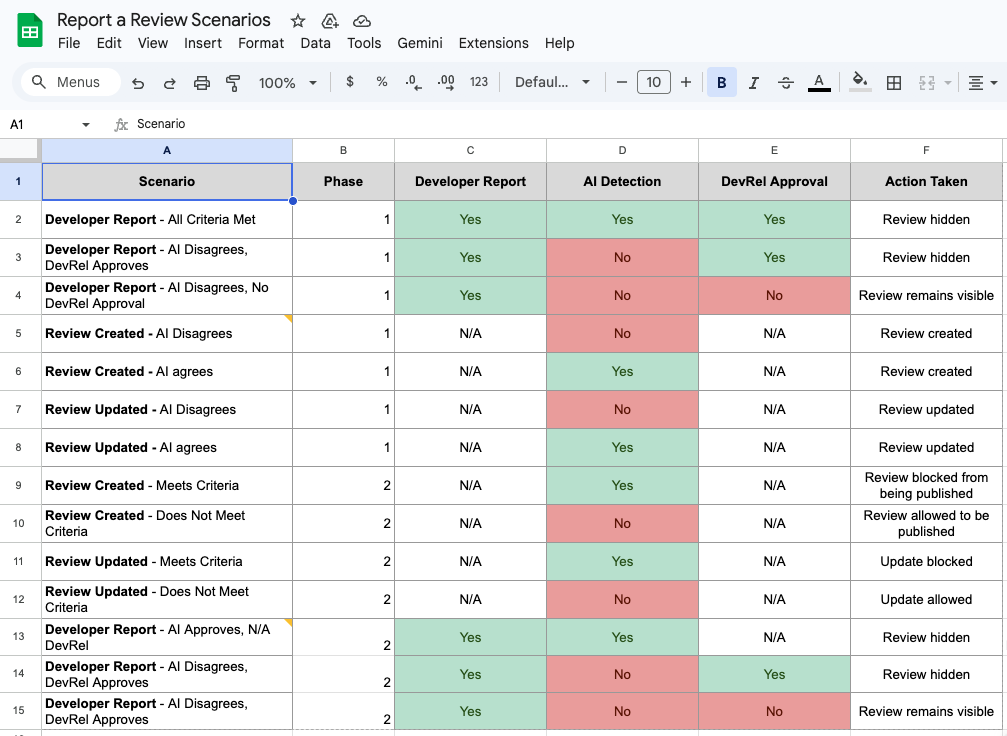Increase decimal places
The height and width of the screenshot is (736, 1007).
pos(446,82)
